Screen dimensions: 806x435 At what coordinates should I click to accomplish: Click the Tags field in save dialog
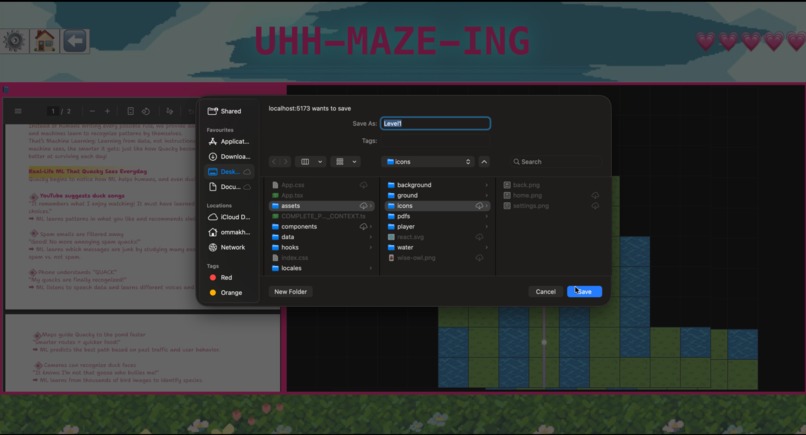[x=435, y=140]
